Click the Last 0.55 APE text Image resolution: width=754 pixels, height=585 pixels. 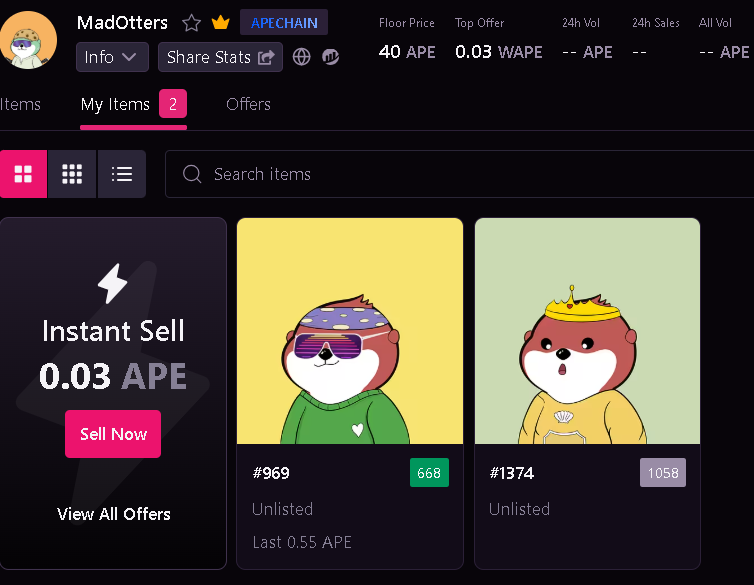[x=302, y=542]
